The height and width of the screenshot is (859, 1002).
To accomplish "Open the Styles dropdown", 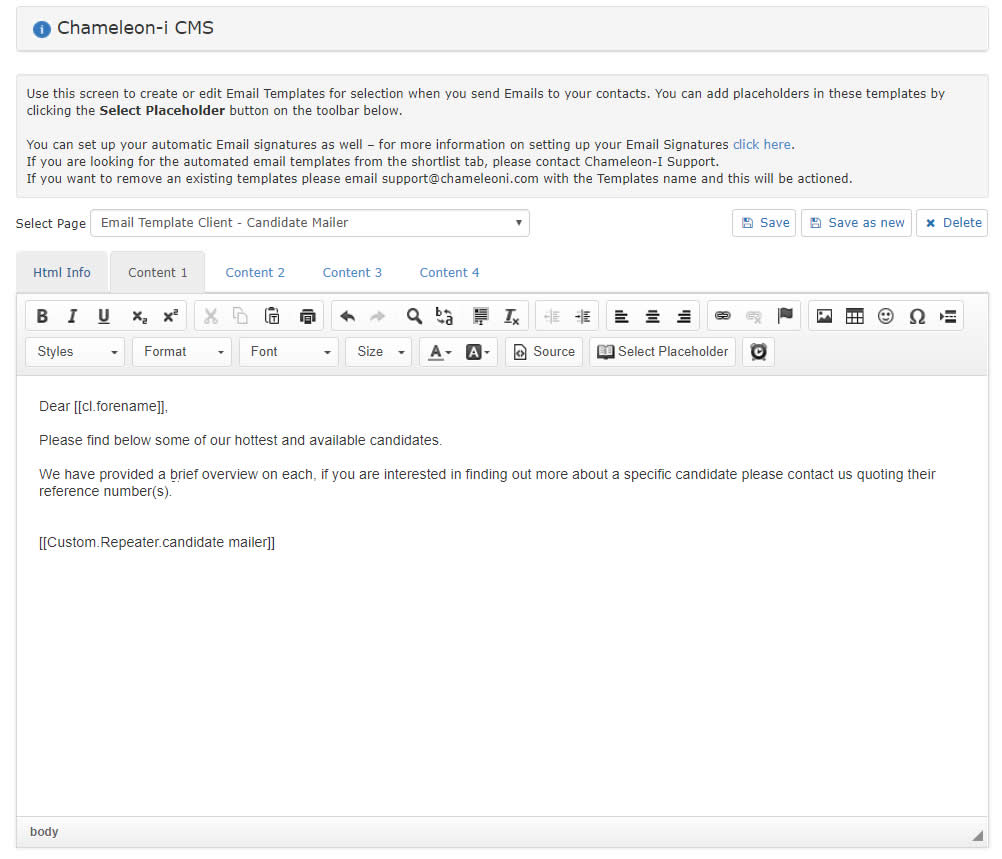I will point(75,352).
